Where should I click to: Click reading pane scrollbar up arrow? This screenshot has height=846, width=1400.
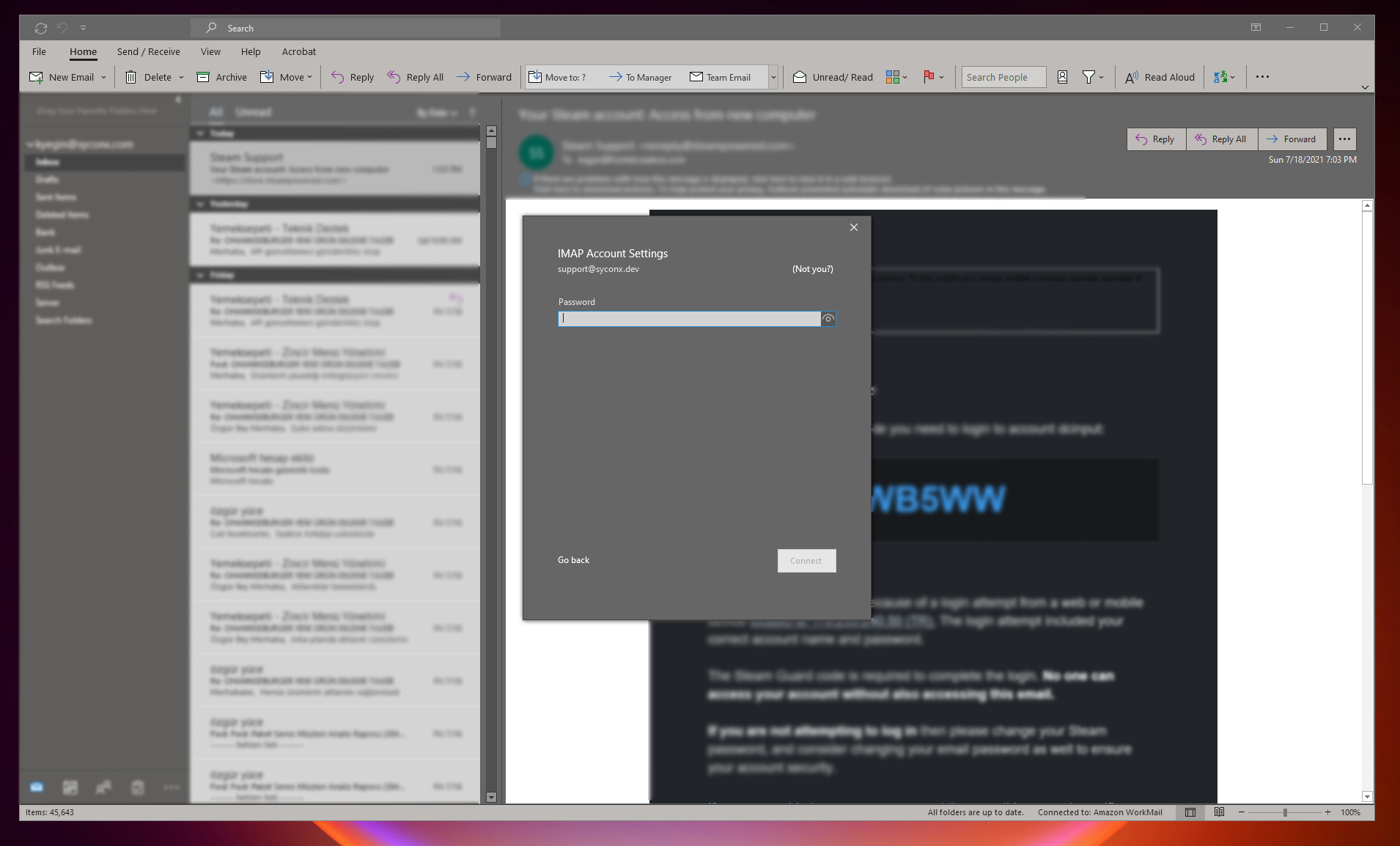point(1367,206)
